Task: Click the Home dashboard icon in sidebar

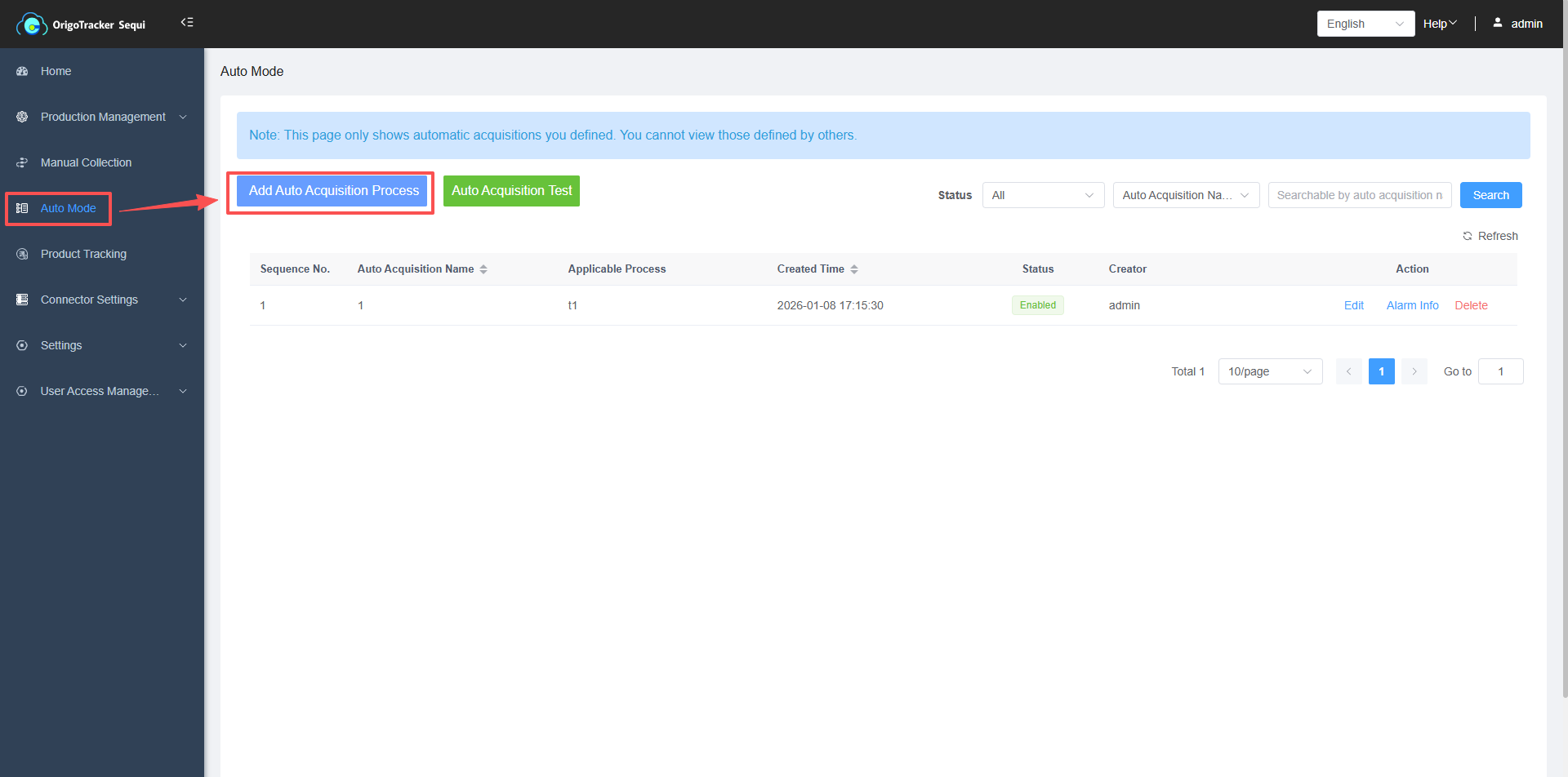Action: 22,71
